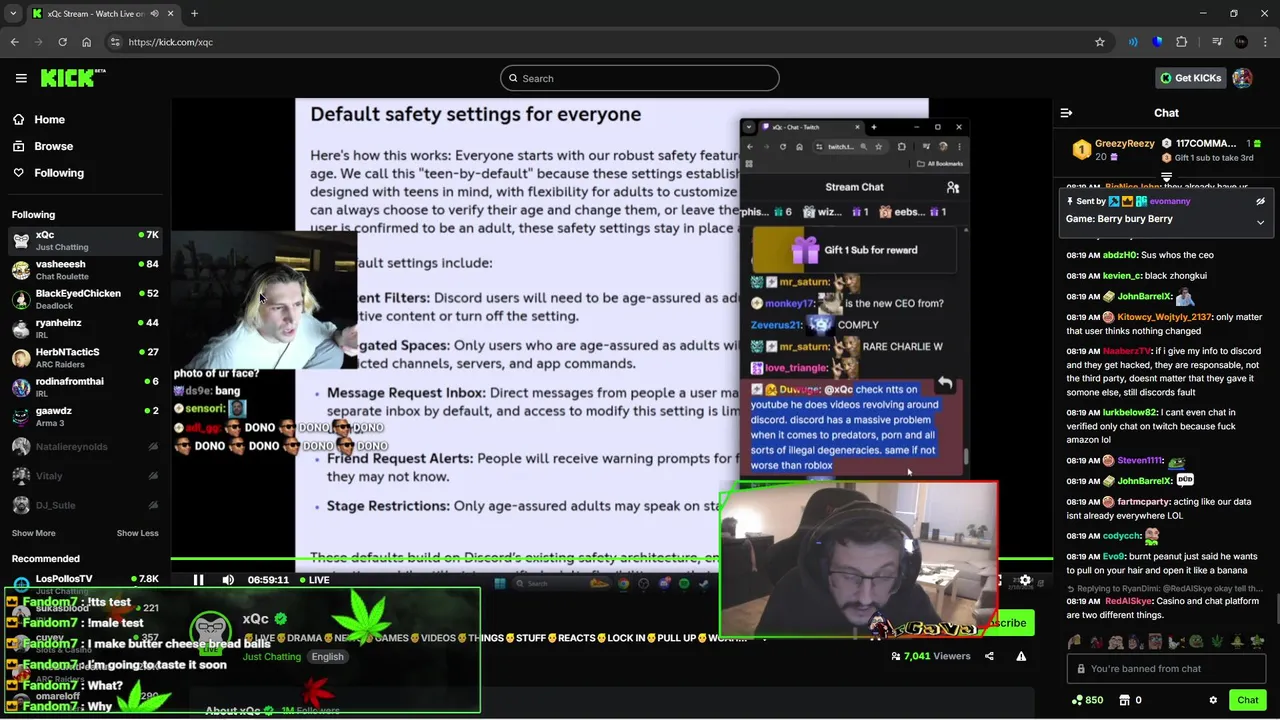Open gaawdz channel in sidebar
This screenshot has width=1280, height=720.
coord(85,416)
